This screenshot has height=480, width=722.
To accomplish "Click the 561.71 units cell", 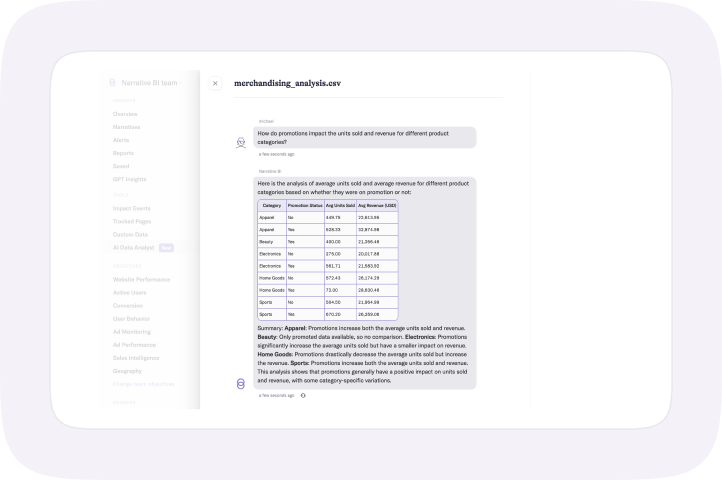I will 340,266.
